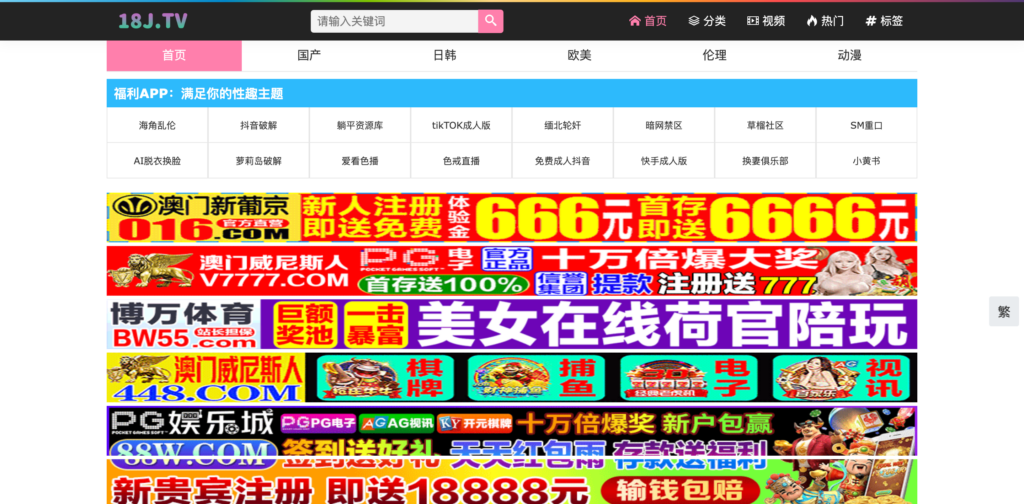Image resolution: width=1024 pixels, height=504 pixels.
Task: Click the 电子 tile in the 448.COM banner
Action: click(x=689, y=378)
